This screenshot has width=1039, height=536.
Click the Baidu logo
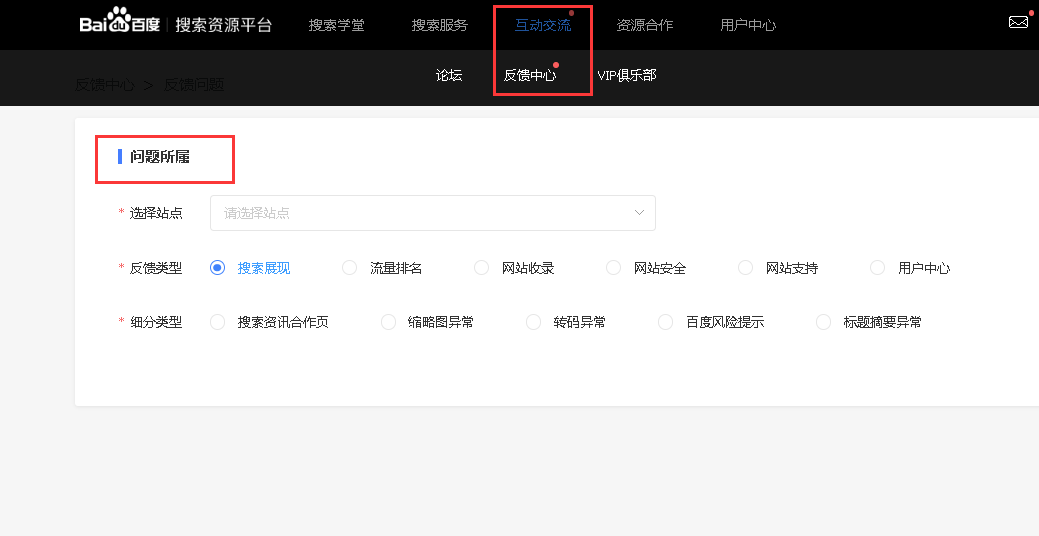[120, 21]
